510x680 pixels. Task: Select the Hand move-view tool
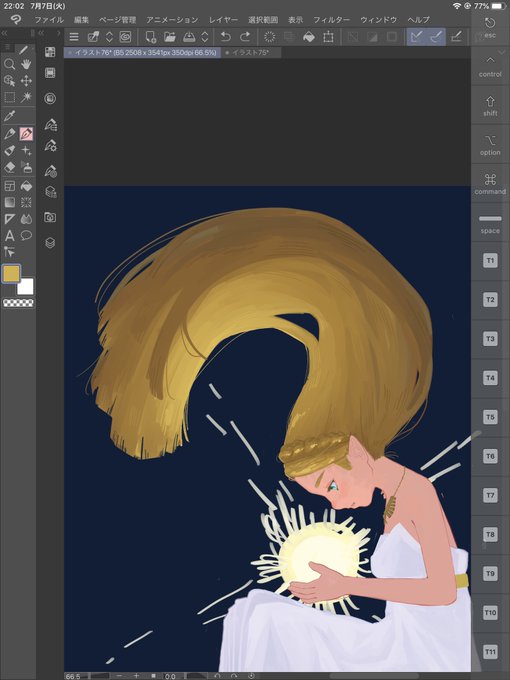(26, 65)
